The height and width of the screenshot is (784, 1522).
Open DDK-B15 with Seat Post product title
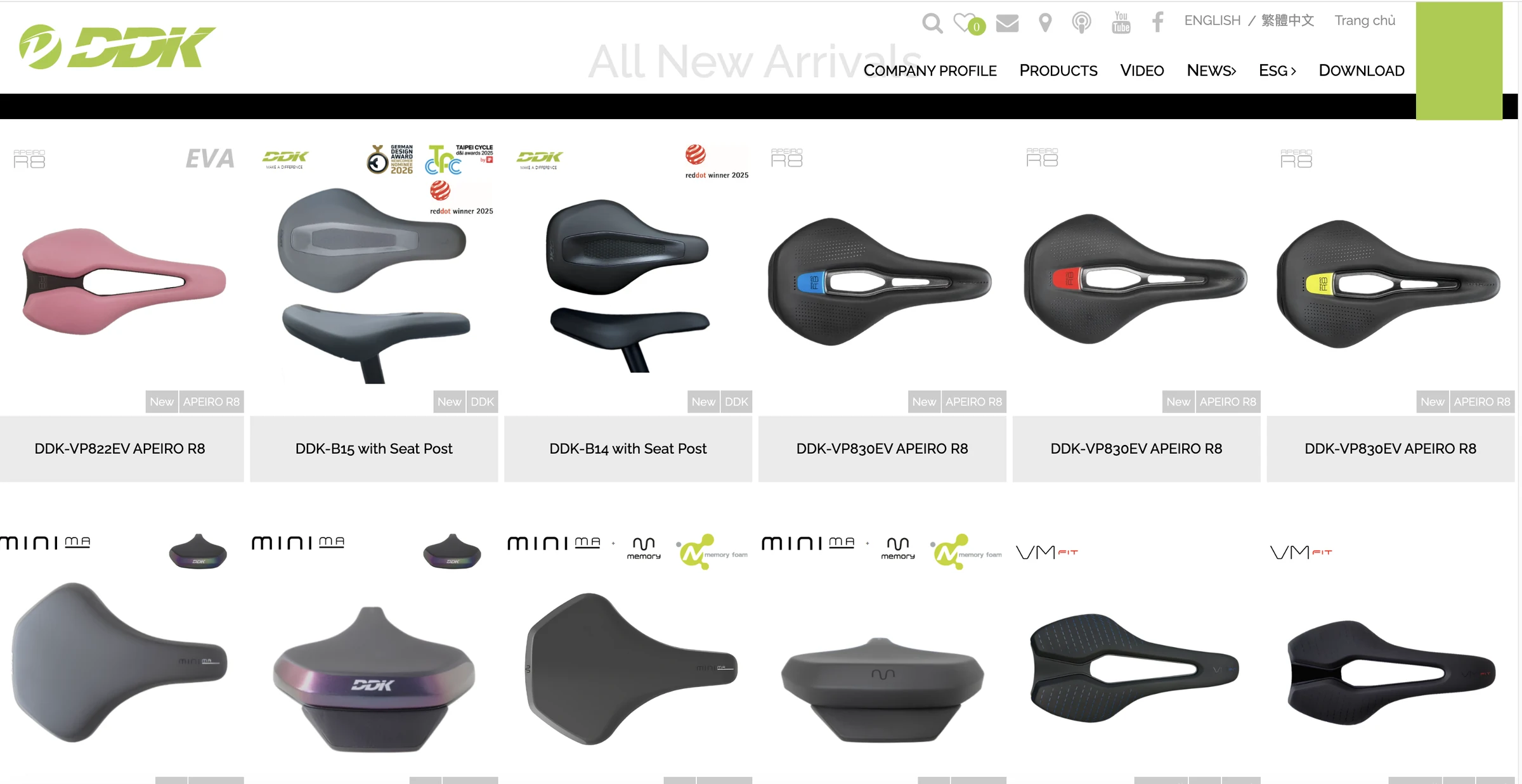pyautogui.click(x=374, y=449)
